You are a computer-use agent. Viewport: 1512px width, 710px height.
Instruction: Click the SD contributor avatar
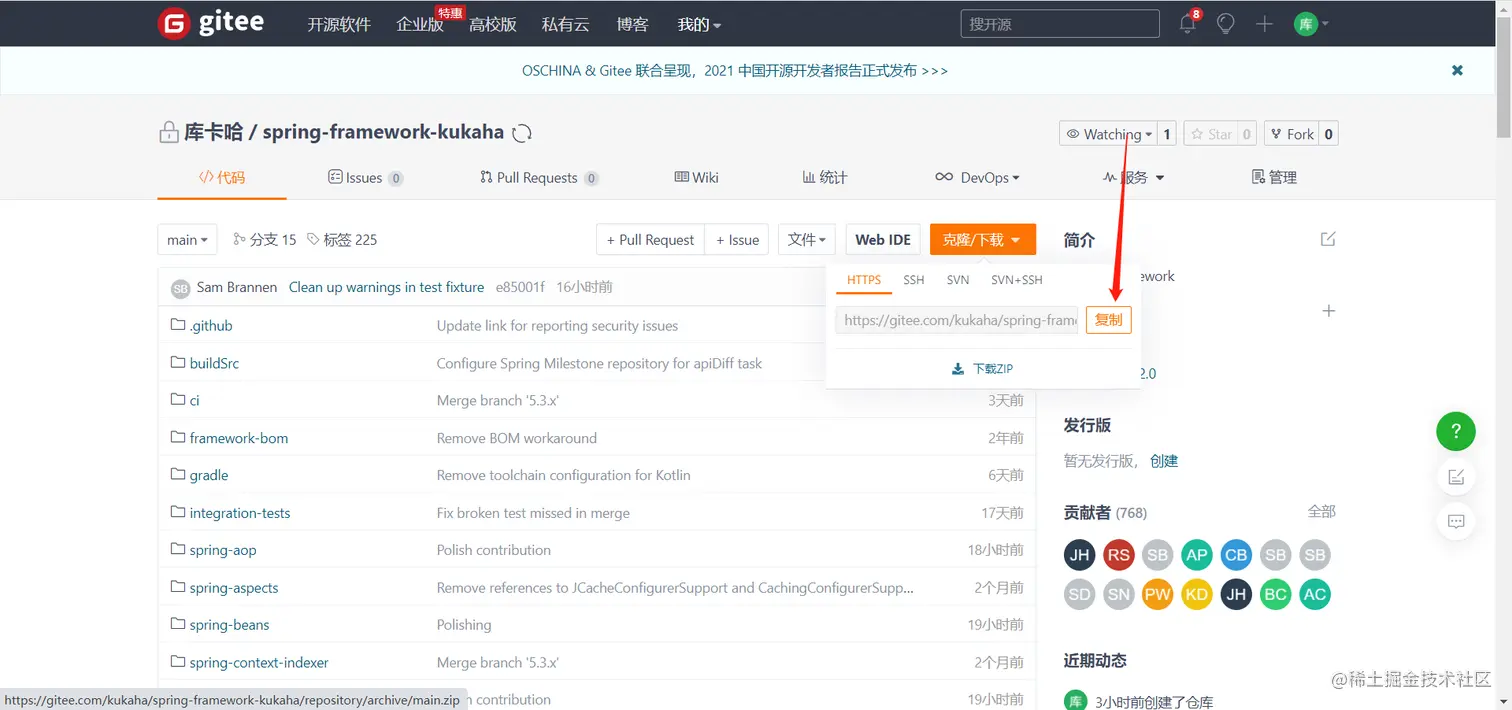[x=1079, y=594]
